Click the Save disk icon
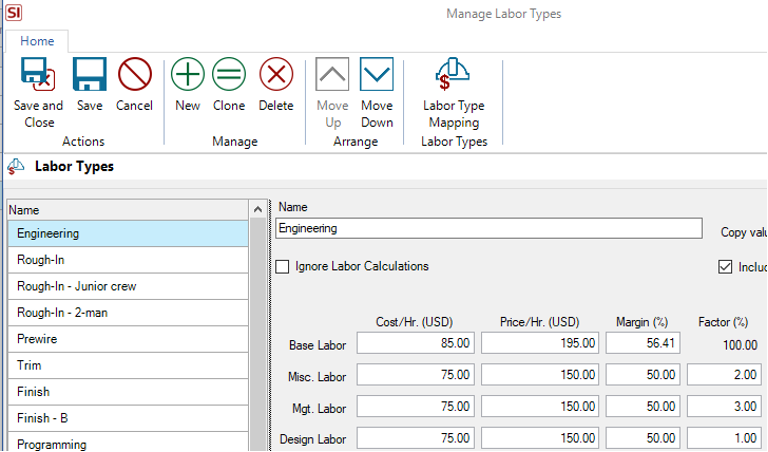 pos(90,74)
